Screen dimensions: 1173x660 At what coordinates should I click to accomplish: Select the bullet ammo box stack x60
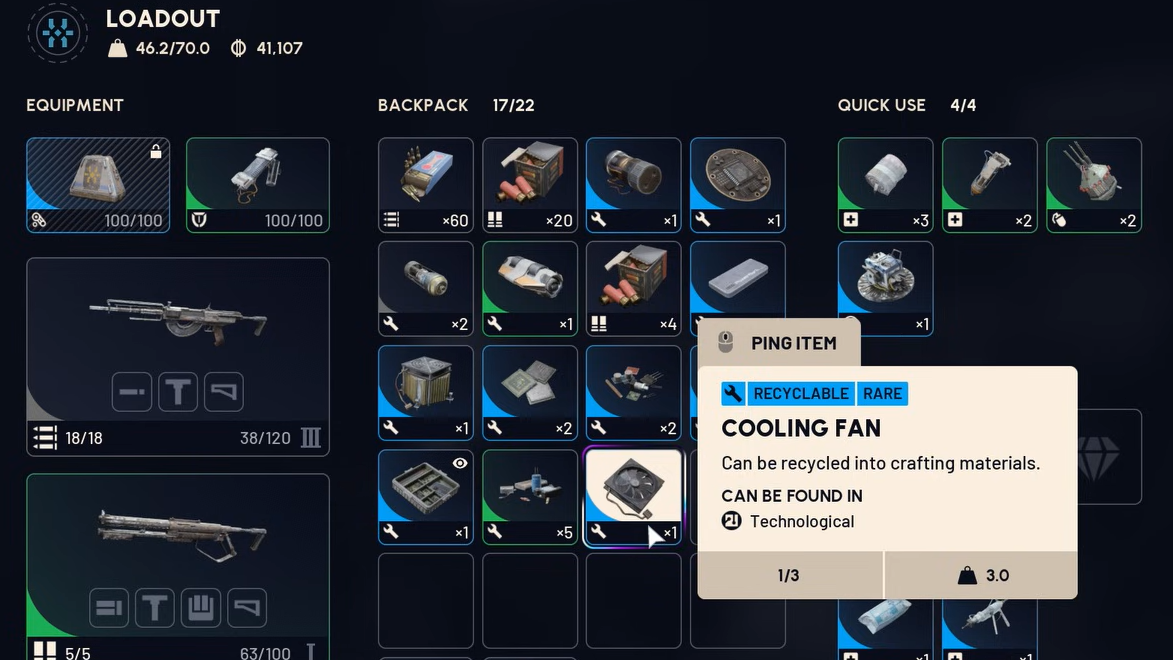pyautogui.click(x=426, y=185)
